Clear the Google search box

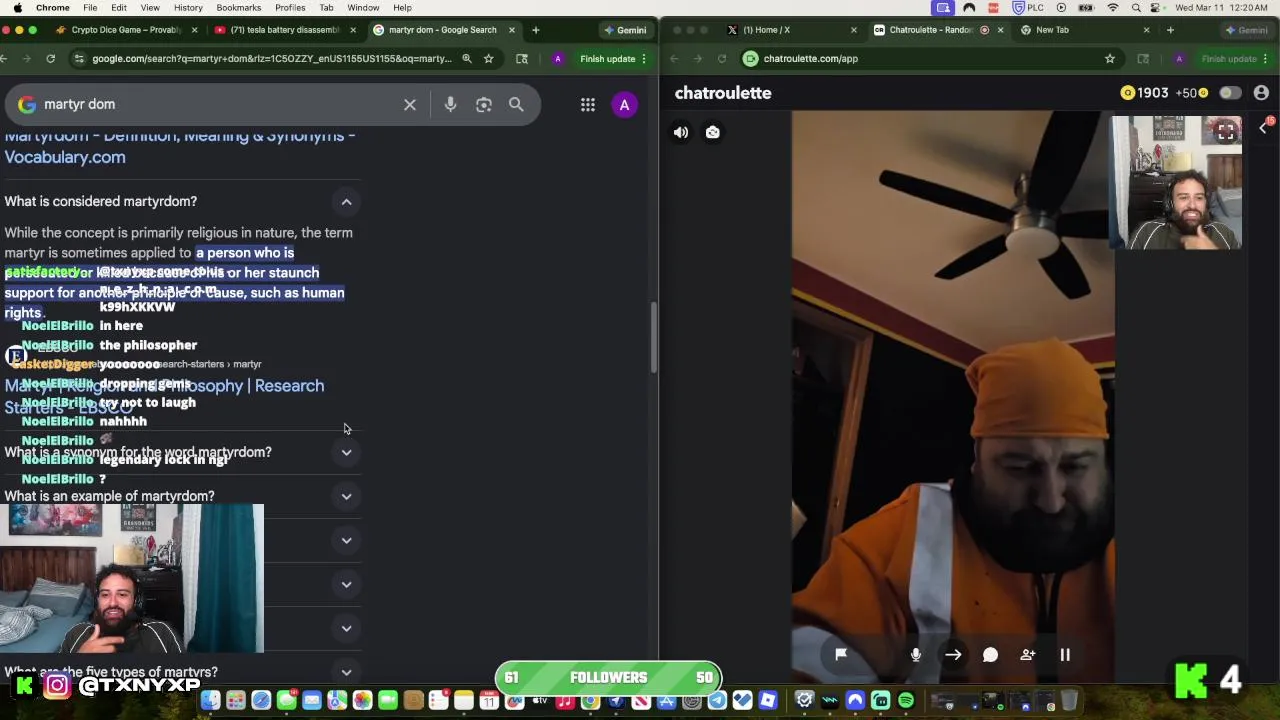410,104
